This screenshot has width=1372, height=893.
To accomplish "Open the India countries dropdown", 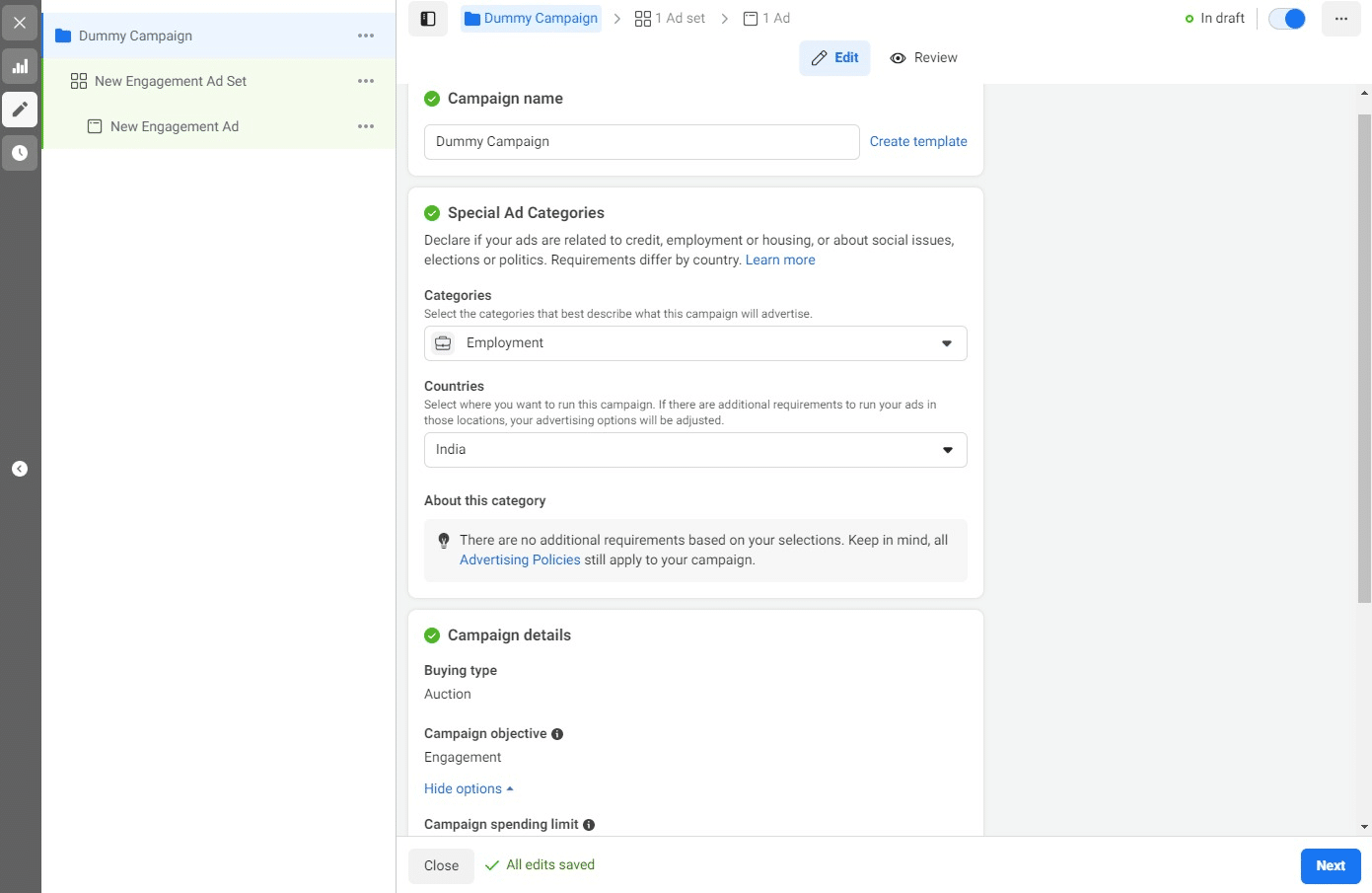I will coord(695,450).
